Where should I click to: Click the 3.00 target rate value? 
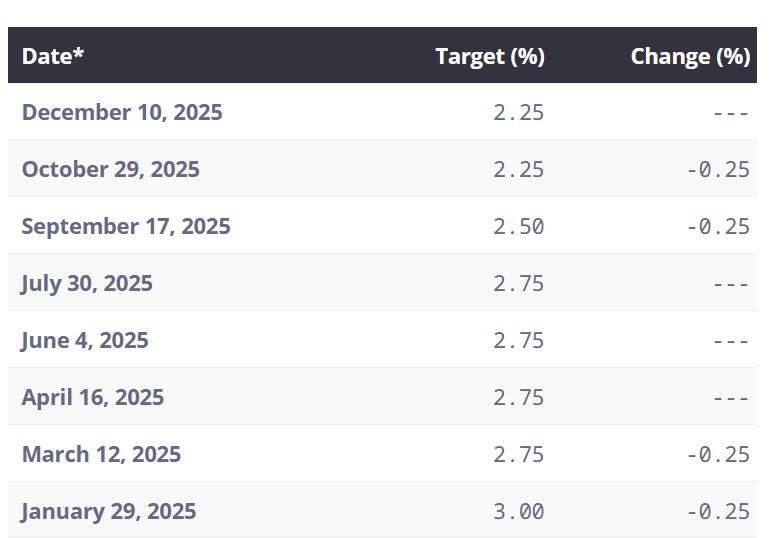pos(519,512)
